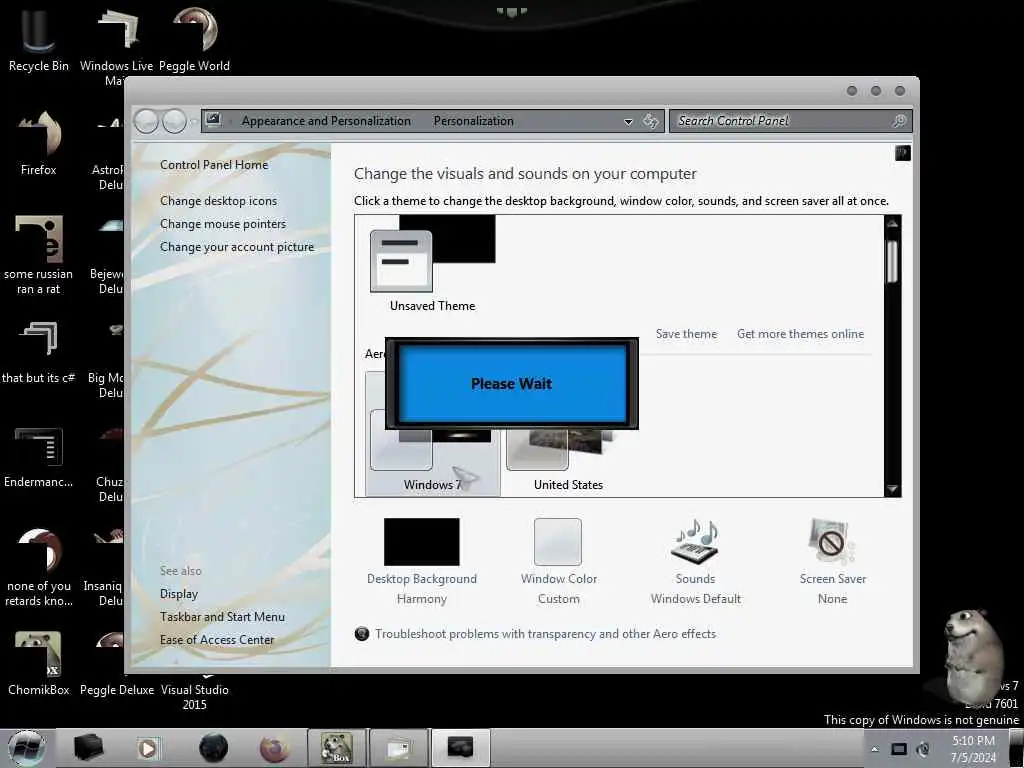Screen dimensions: 1024x768
Task: Select the United States theme
Action: [x=568, y=457]
